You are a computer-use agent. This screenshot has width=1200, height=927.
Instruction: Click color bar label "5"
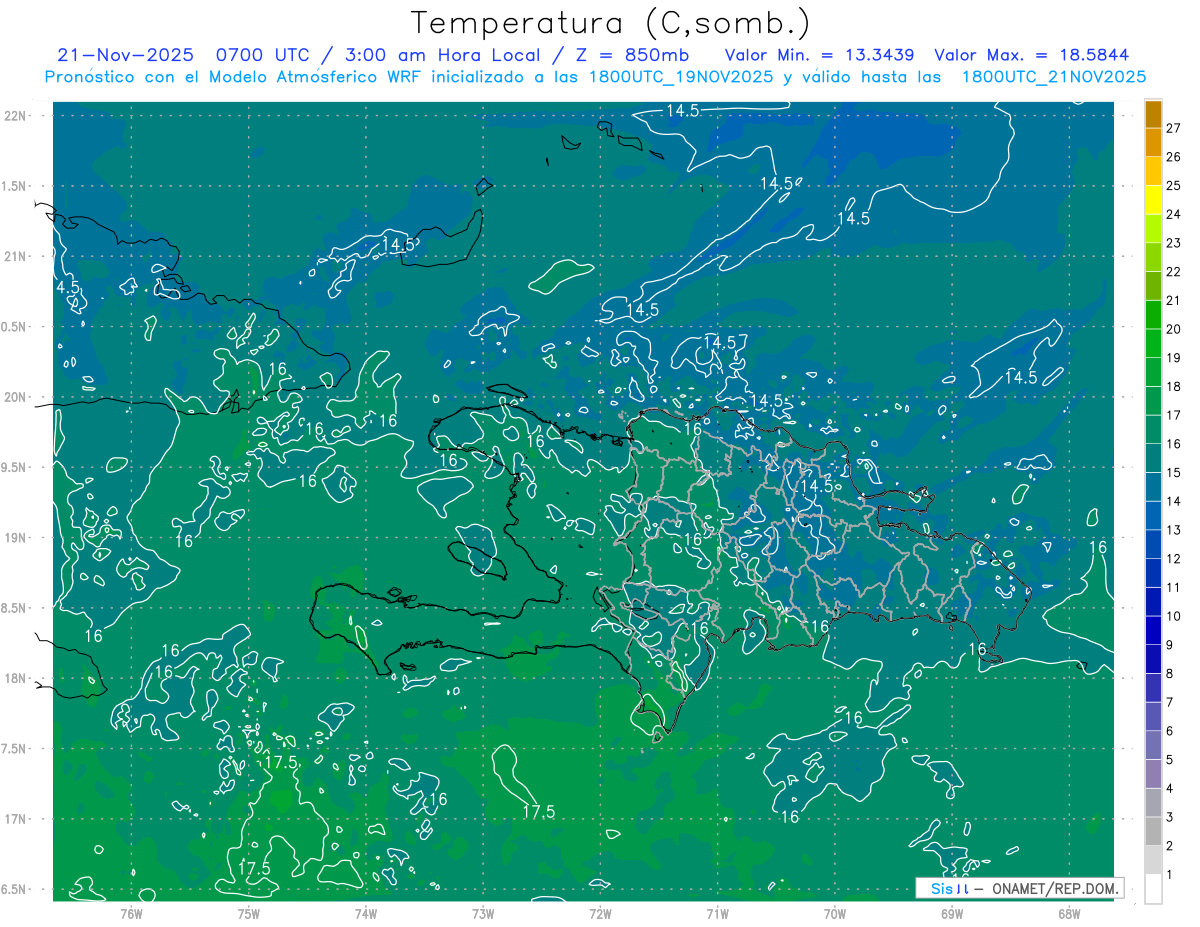click(1170, 760)
